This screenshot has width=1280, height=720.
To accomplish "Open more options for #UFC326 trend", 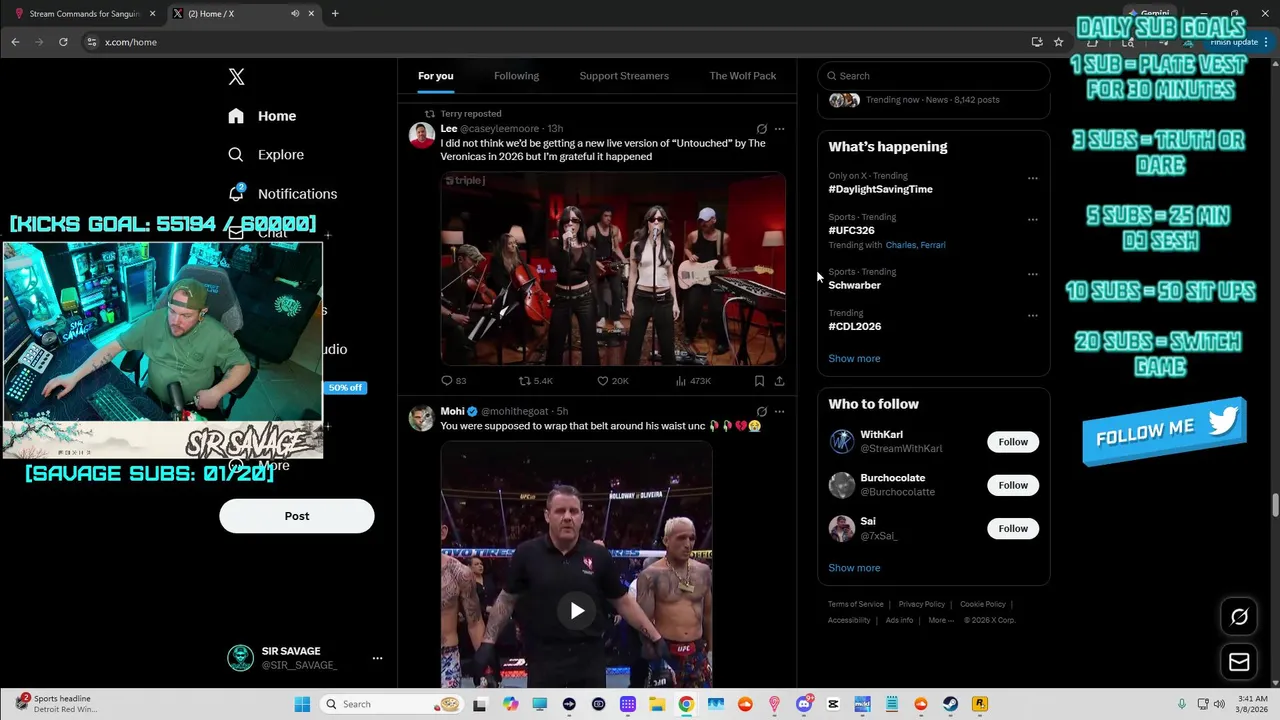I will click(x=1033, y=220).
